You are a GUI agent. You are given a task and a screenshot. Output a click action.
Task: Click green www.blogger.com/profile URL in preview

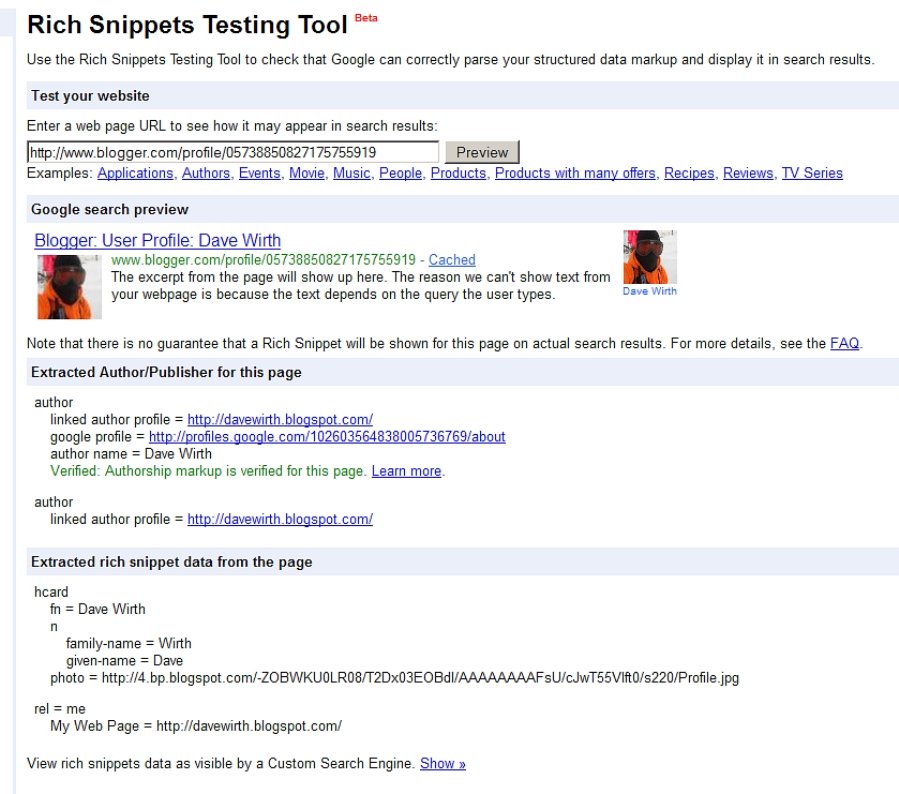tap(263, 260)
